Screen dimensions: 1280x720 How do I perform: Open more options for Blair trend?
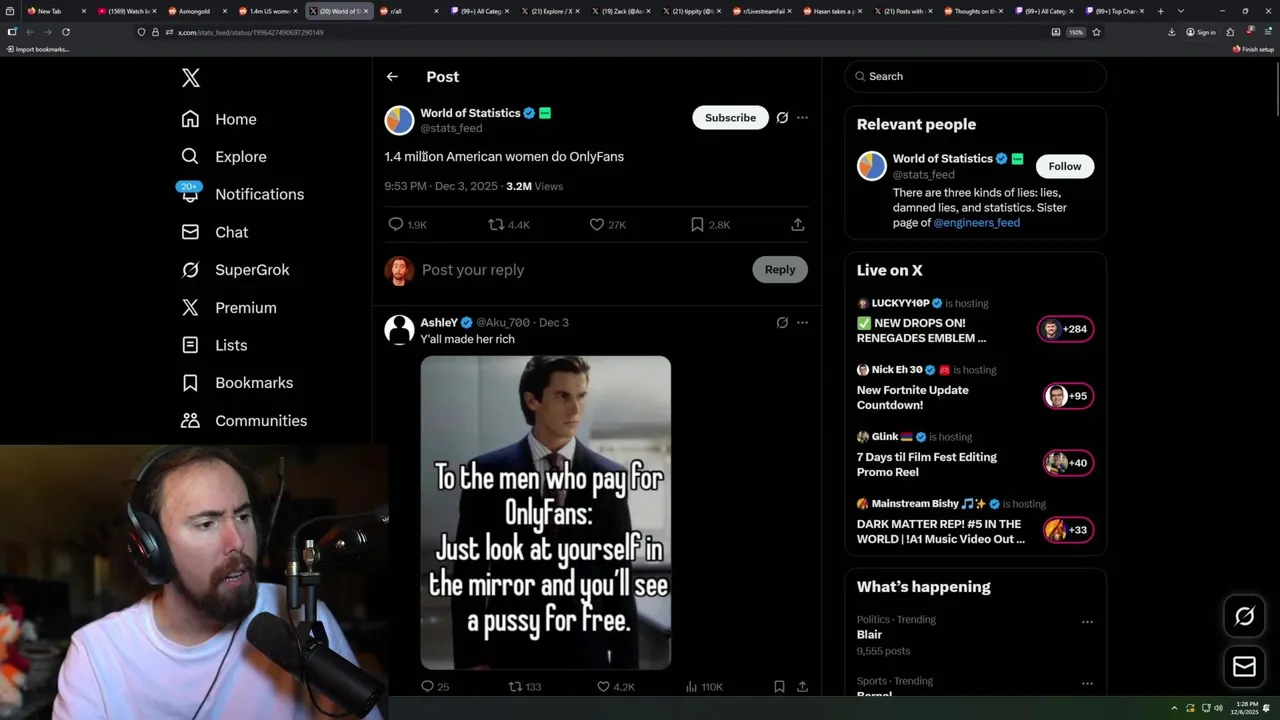pos(1087,622)
